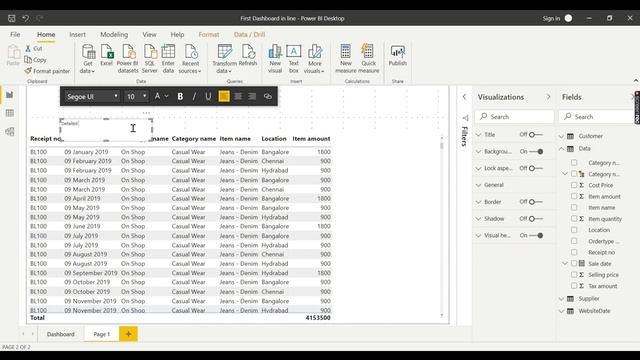The image size is (640, 360).
Task: Add a new report page
Action: 128,334
